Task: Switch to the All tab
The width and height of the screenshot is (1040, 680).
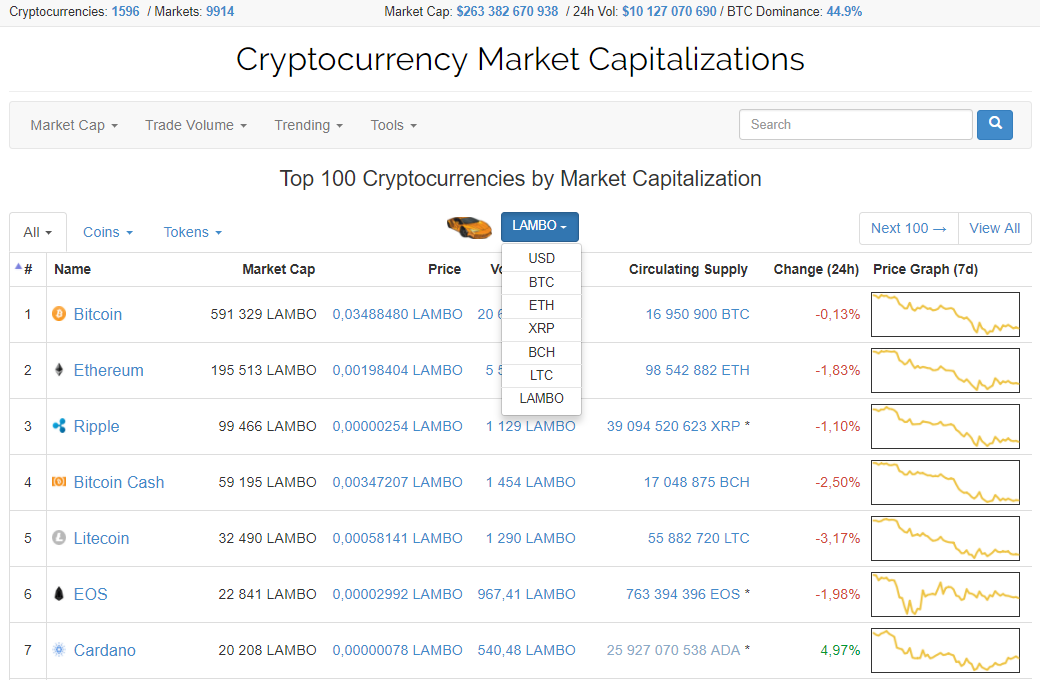Action: point(38,232)
